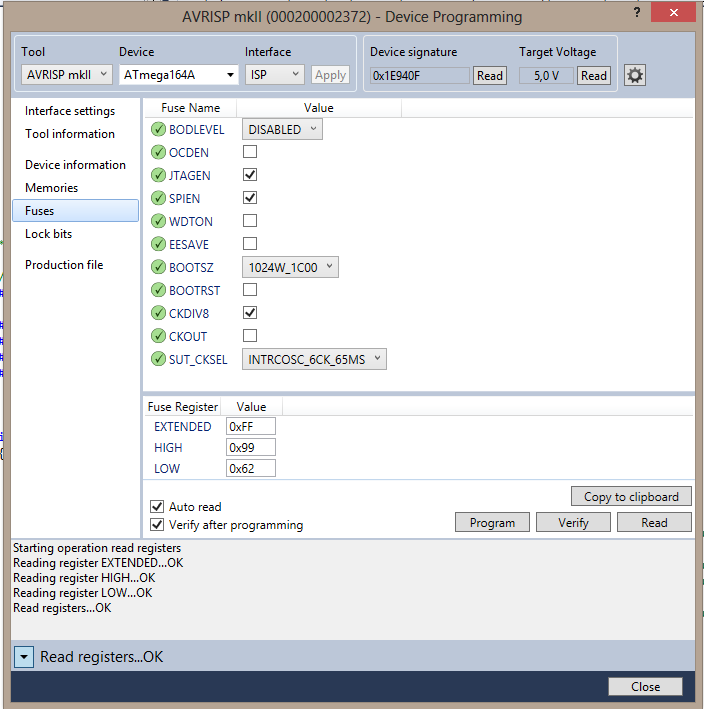704x709 pixels.
Task: Uncheck the CKDIV8 fuse checkbox
Action: 250,312
